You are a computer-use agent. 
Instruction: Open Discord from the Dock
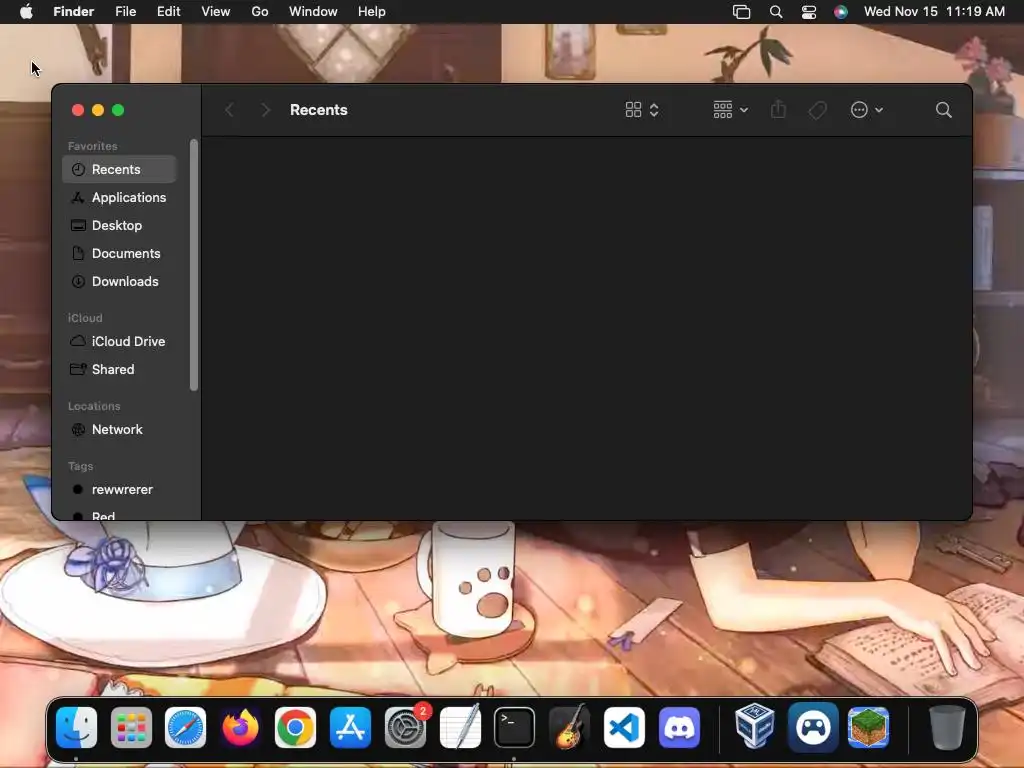(679, 727)
